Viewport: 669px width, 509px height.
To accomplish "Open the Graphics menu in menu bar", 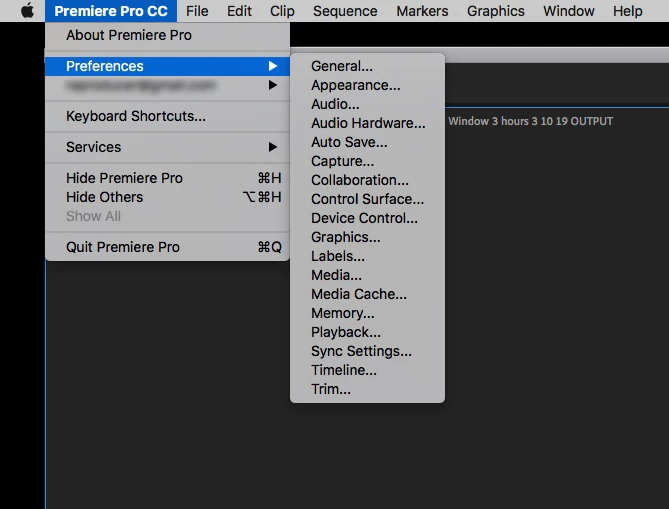I will (495, 11).
